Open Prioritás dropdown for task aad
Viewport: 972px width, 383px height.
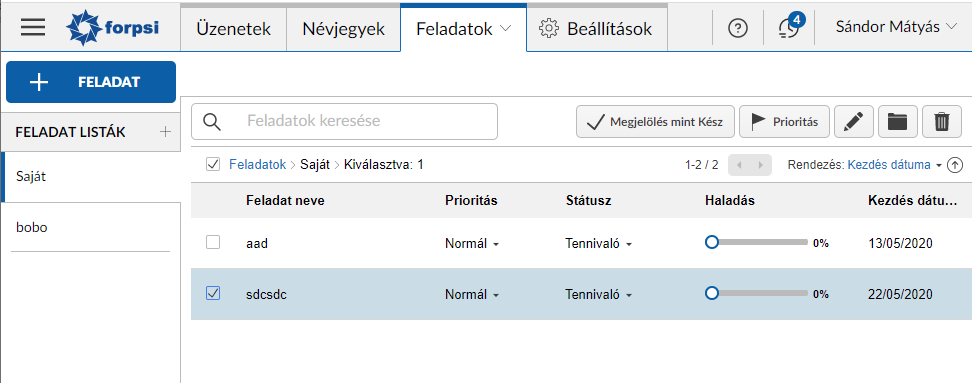tap(472, 244)
